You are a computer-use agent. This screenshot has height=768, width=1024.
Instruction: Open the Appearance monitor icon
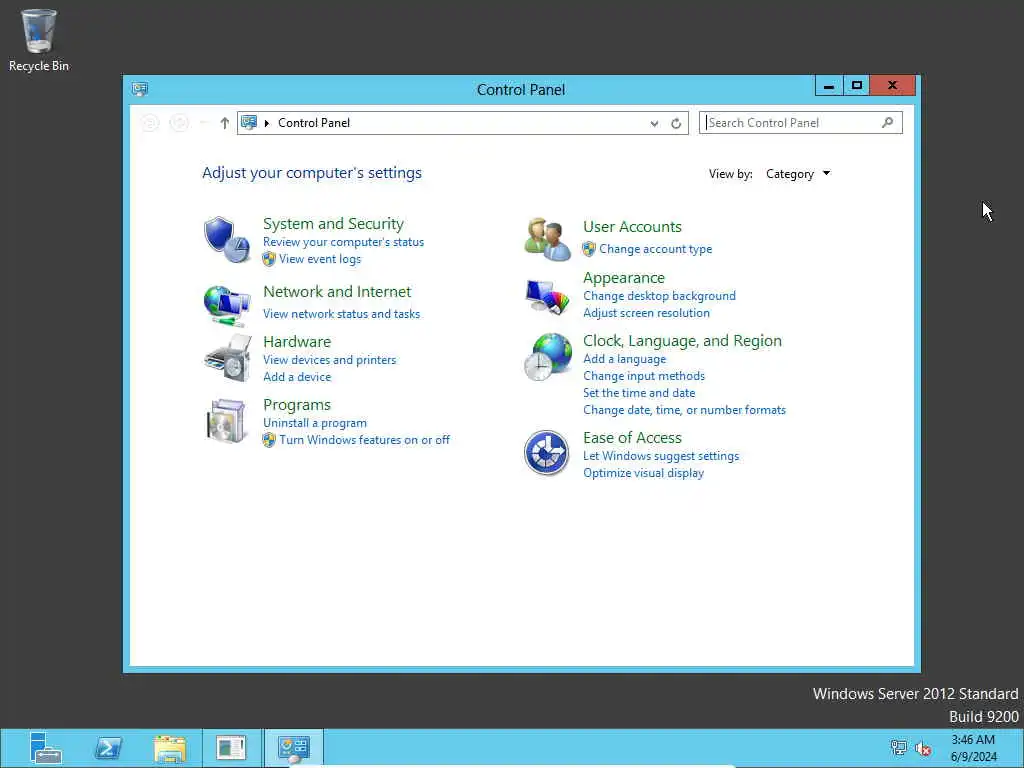tap(547, 296)
